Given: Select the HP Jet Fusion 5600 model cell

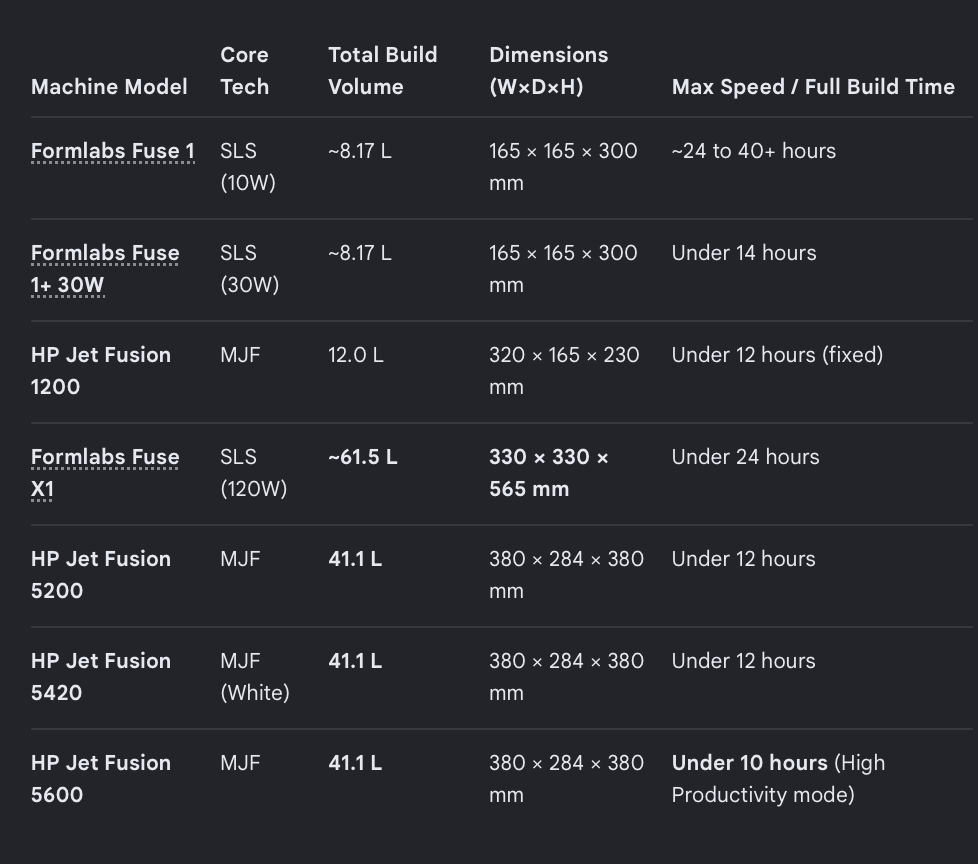Looking at the screenshot, I should pos(100,779).
